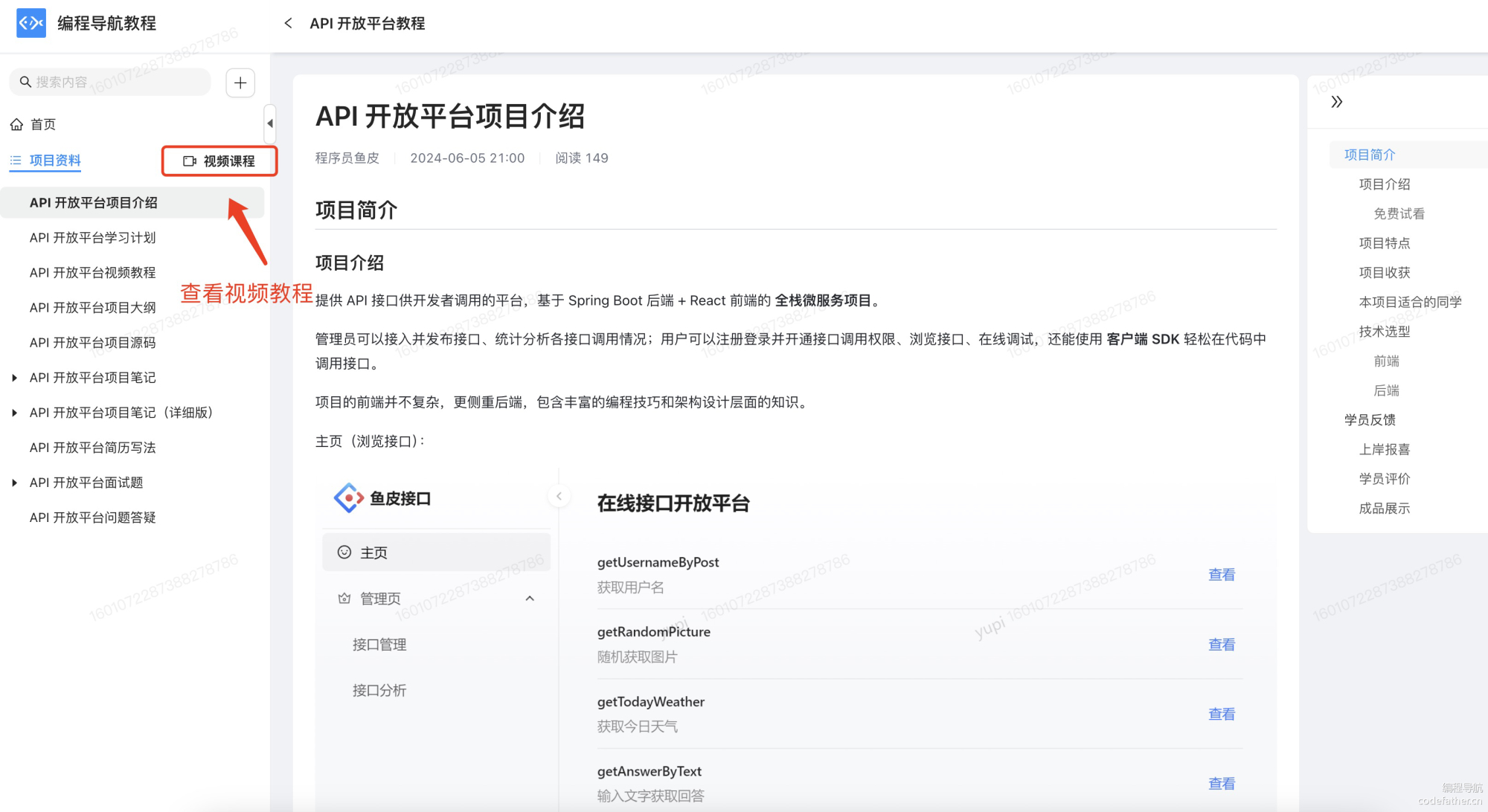The image size is (1488, 812).
Task: Click the 搜索内容 search input field
Action: point(110,82)
